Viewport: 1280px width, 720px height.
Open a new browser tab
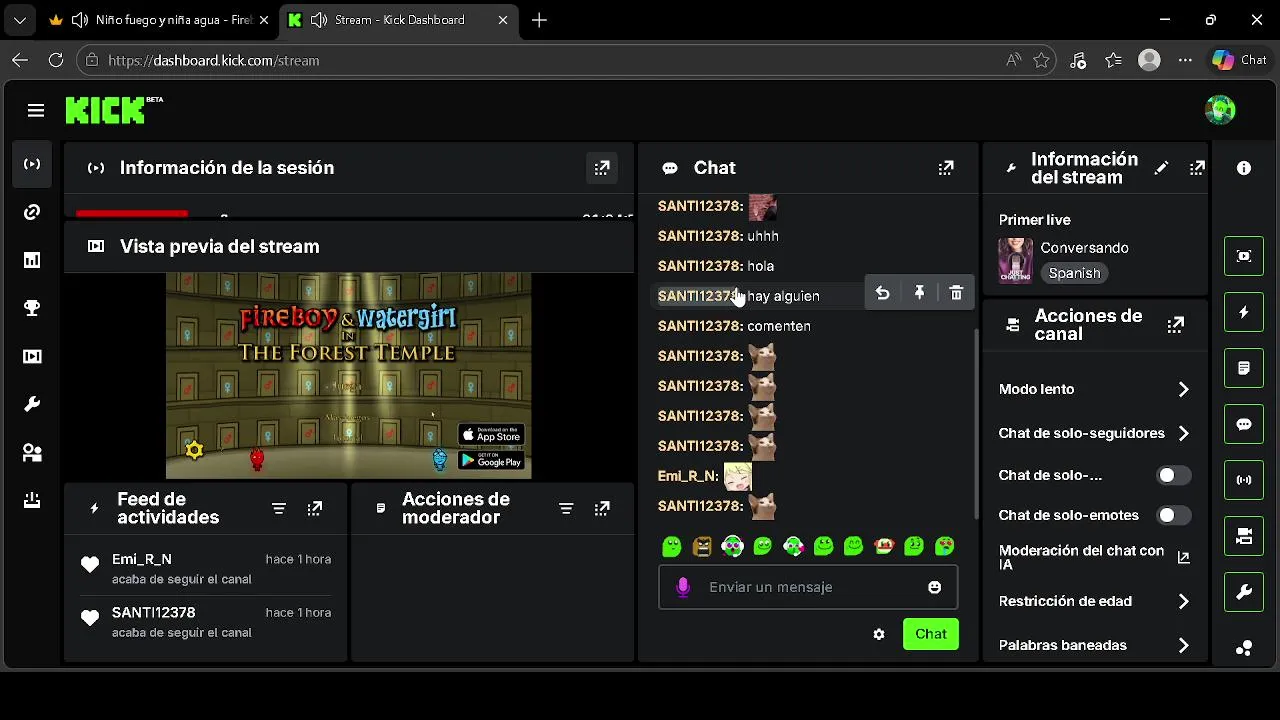(x=539, y=20)
